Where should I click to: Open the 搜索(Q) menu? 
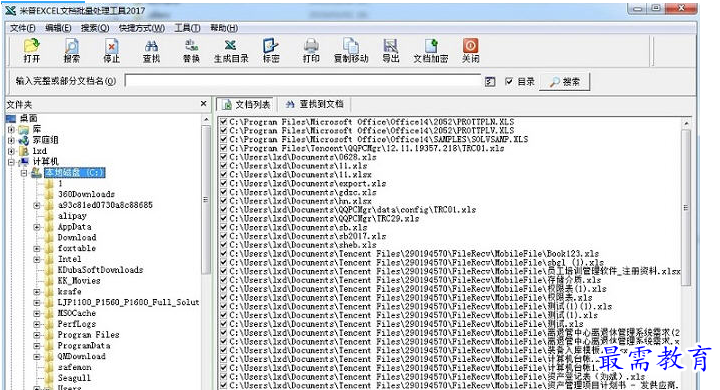(95, 28)
